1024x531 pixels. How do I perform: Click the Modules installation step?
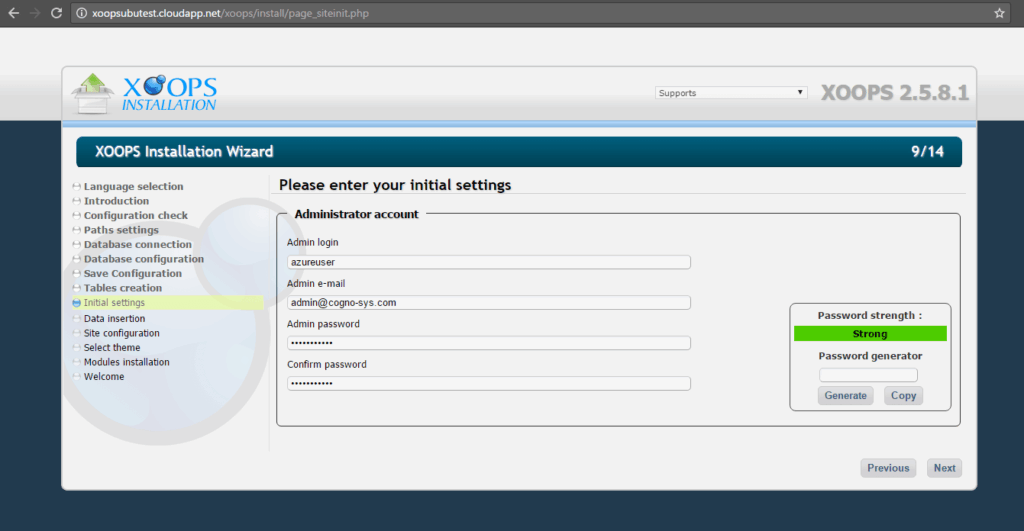[x=127, y=362]
